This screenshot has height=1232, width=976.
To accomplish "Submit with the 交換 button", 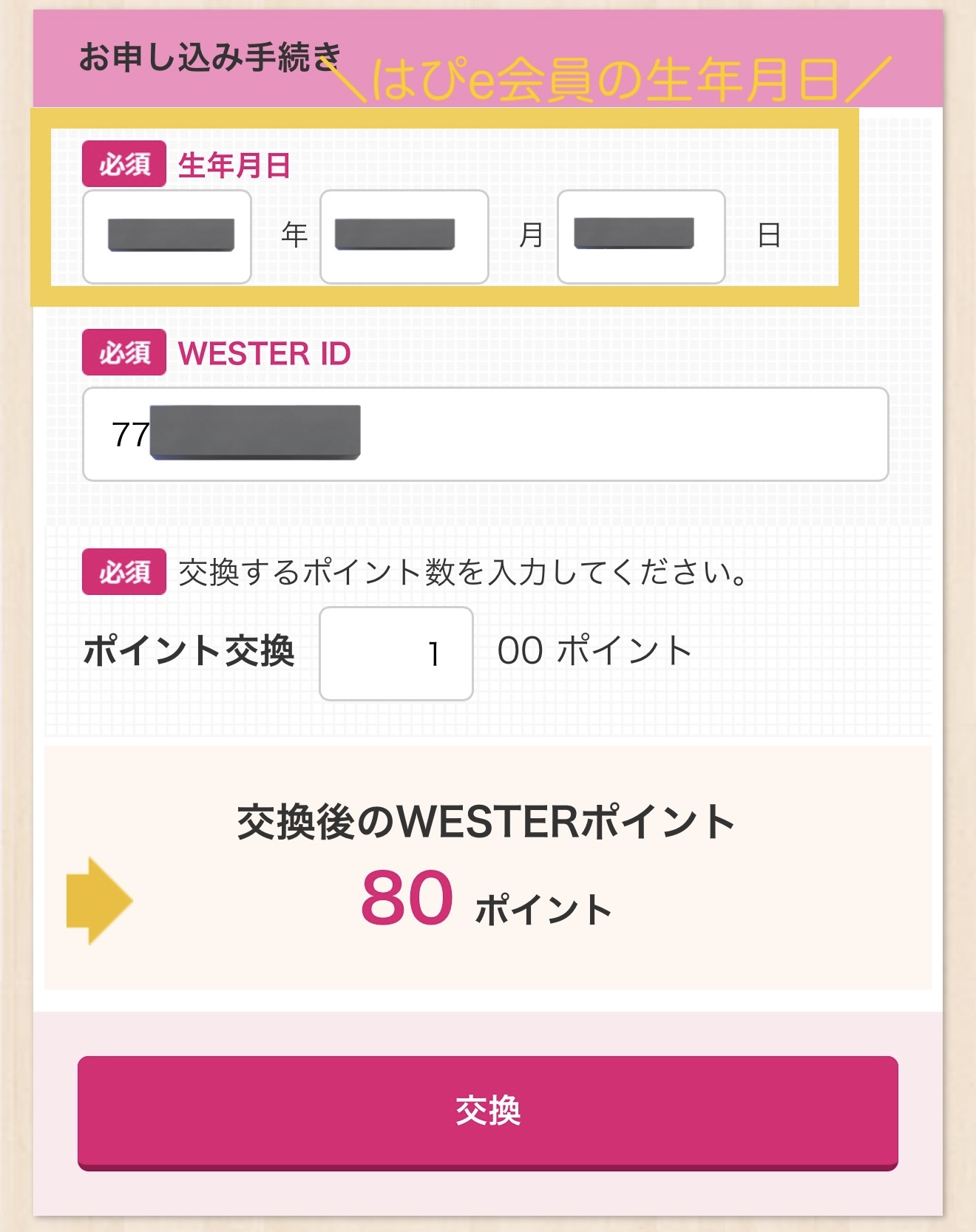I will coord(488,1113).
